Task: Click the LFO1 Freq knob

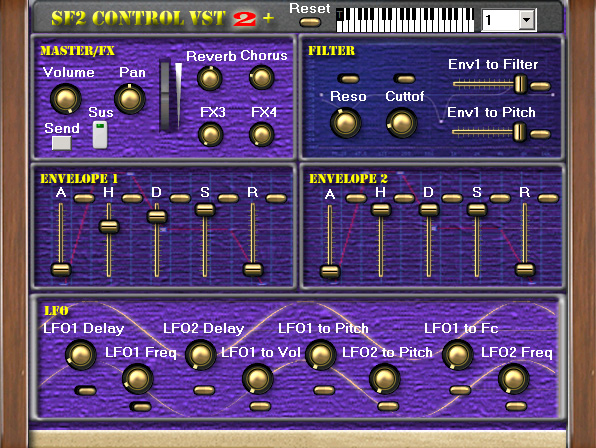Action: tap(138, 379)
